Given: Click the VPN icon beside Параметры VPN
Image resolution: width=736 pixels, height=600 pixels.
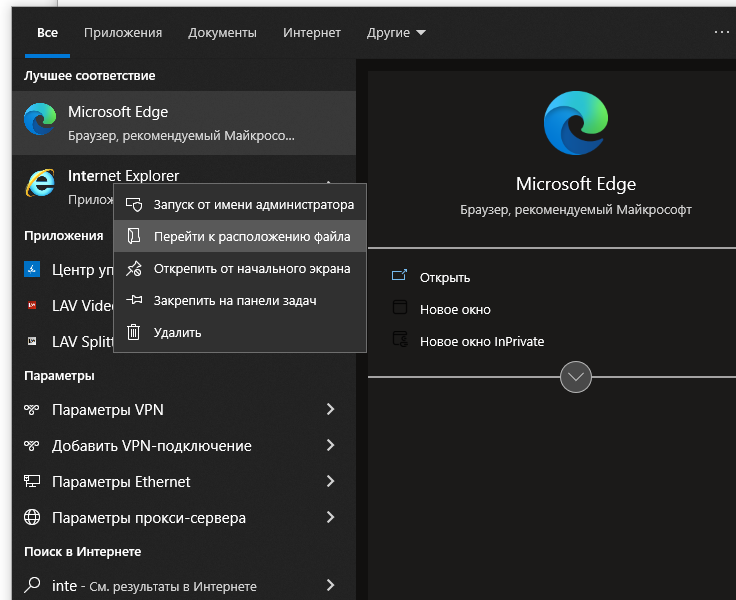Looking at the screenshot, I should [x=31, y=409].
